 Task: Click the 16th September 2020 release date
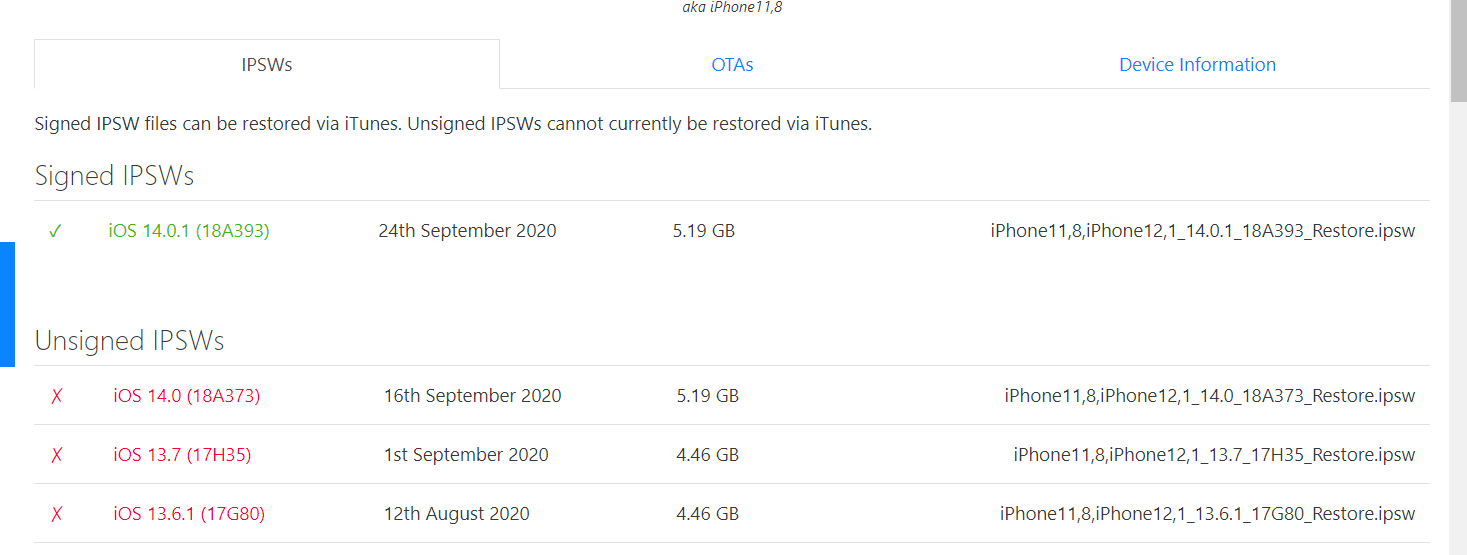473,396
